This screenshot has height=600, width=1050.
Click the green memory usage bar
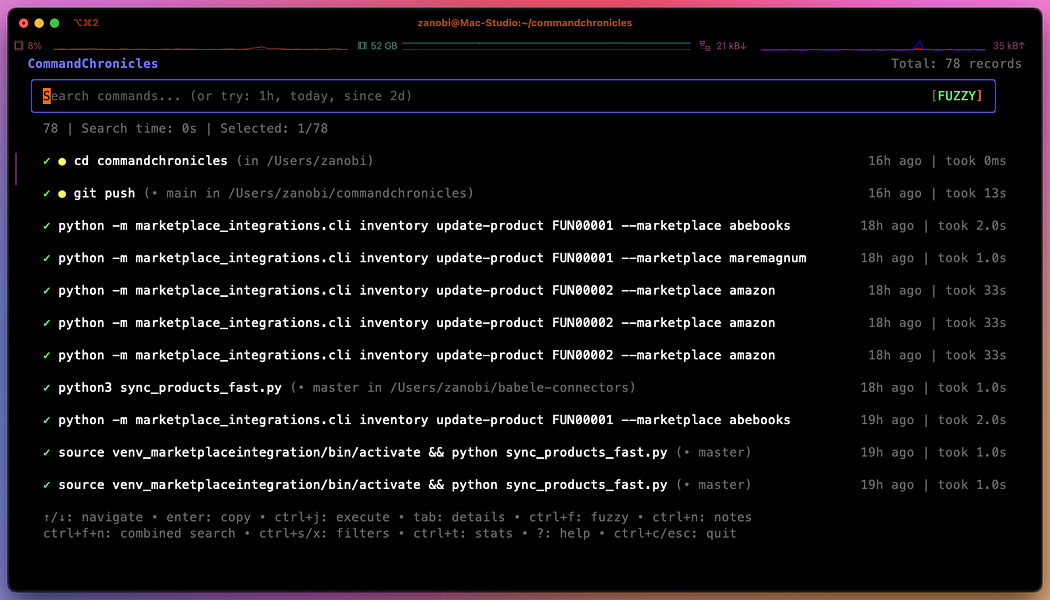(546, 46)
